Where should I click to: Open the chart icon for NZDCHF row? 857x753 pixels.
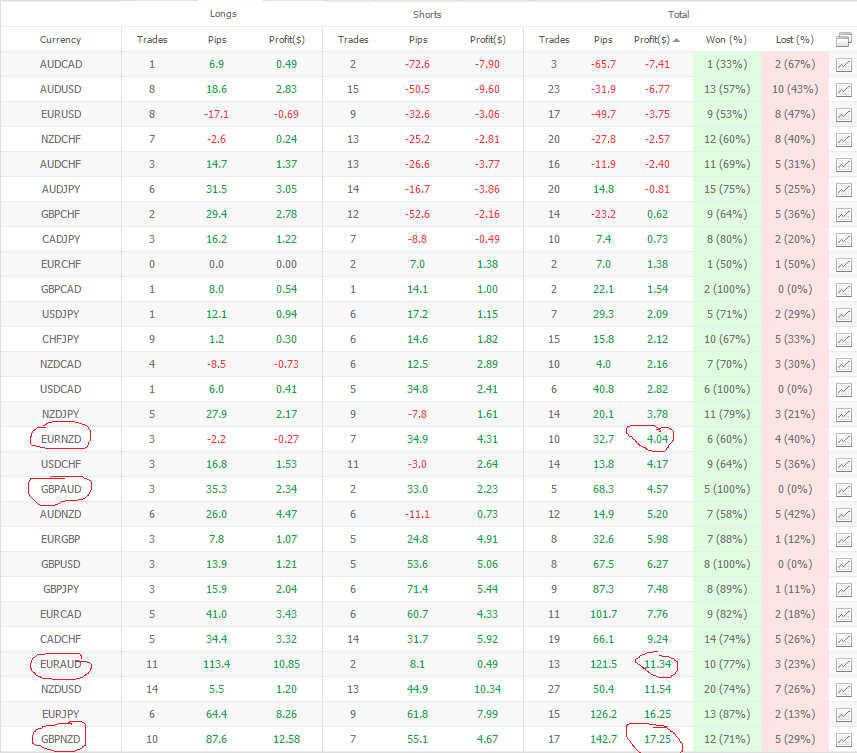pos(843,140)
